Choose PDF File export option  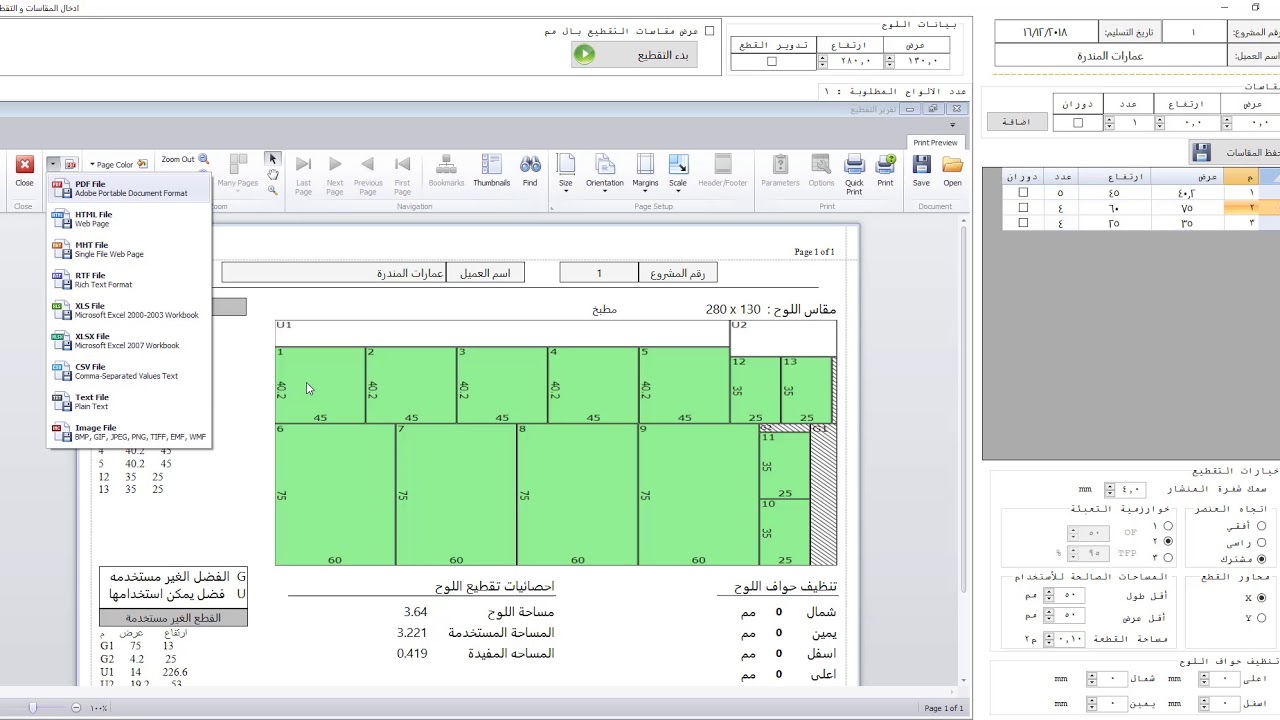(x=130, y=188)
